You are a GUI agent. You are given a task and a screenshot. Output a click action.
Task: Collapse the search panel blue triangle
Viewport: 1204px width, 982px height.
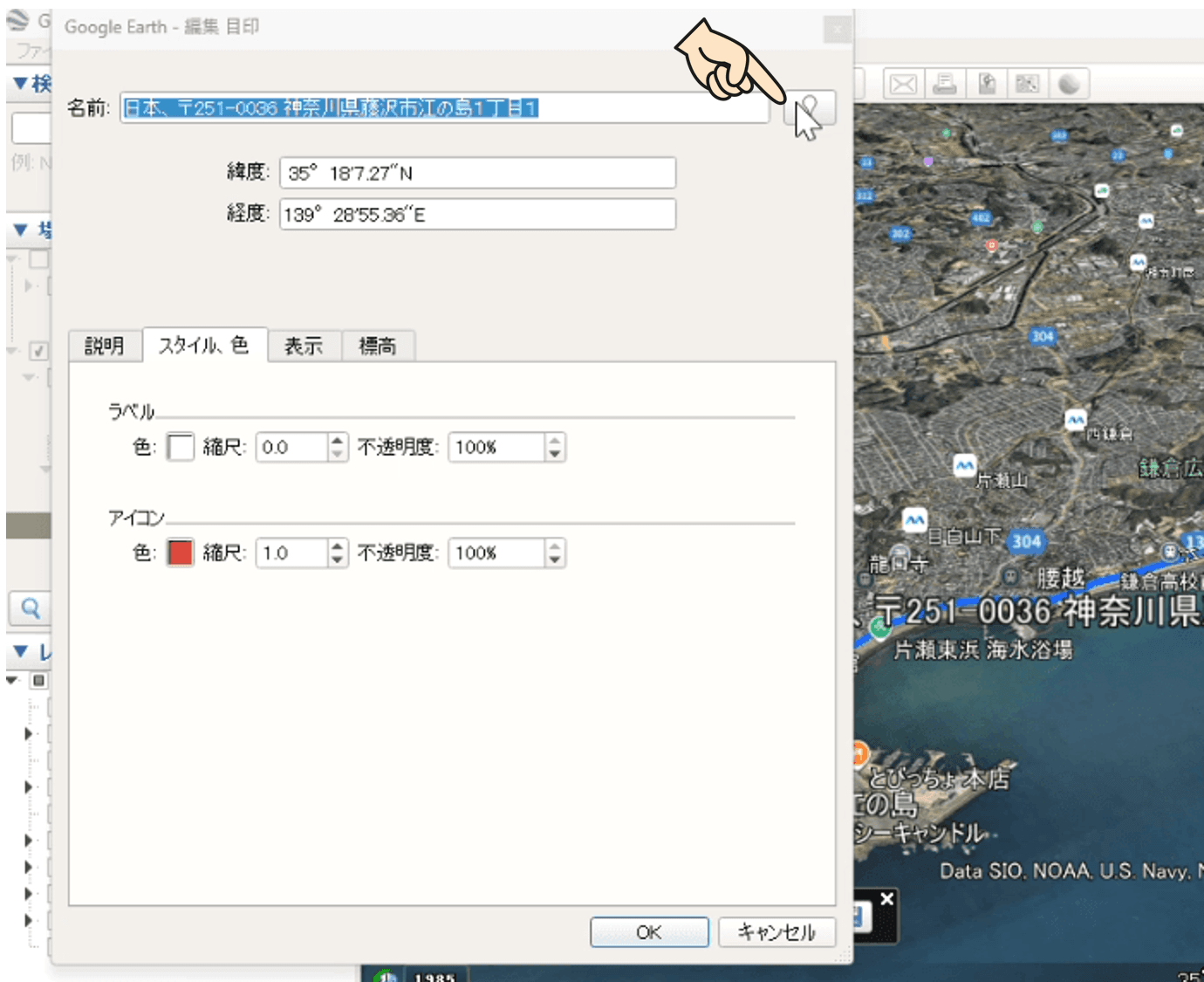20,85
